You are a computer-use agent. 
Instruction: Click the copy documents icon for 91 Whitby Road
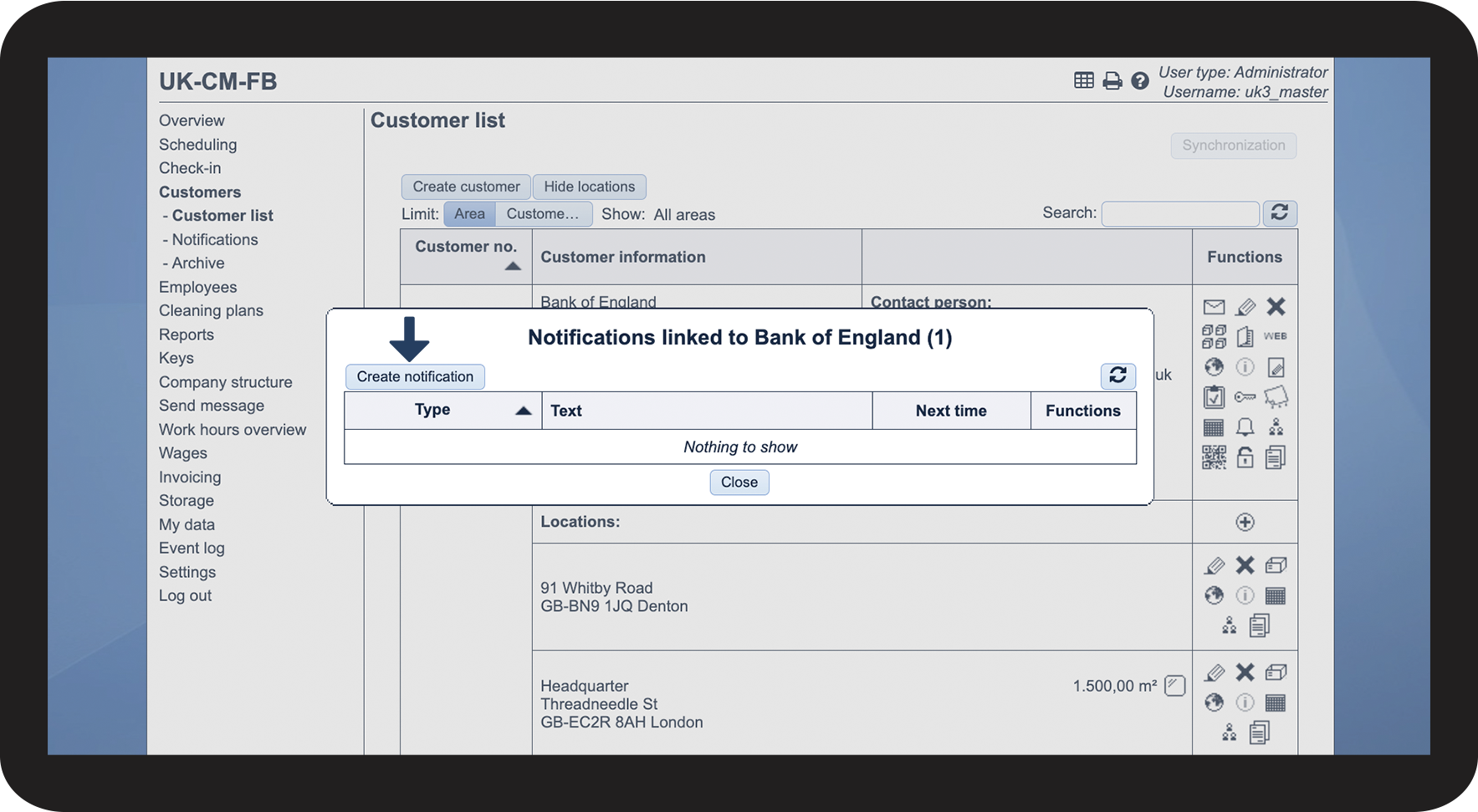point(1260,626)
